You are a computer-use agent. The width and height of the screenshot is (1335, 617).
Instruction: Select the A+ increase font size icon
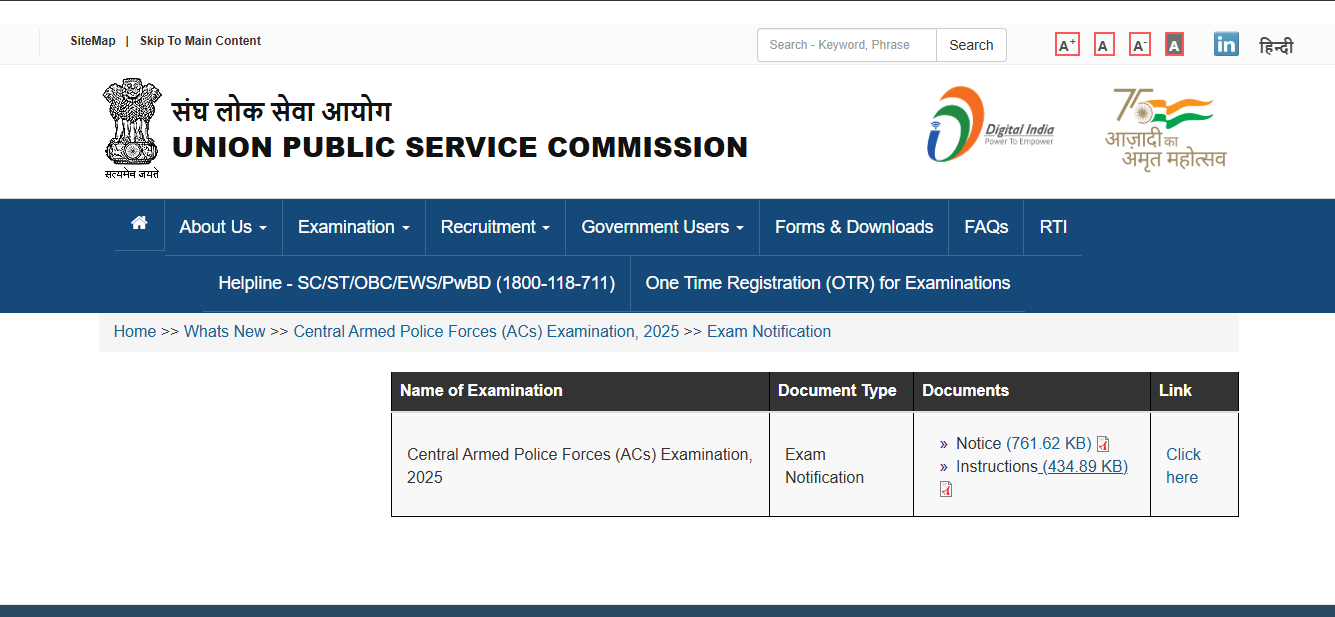pyautogui.click(x=1066, y=44)
